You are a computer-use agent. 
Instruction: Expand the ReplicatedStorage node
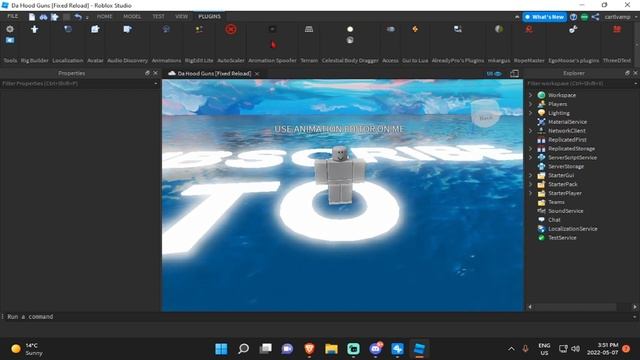click(x=531, y=149)
